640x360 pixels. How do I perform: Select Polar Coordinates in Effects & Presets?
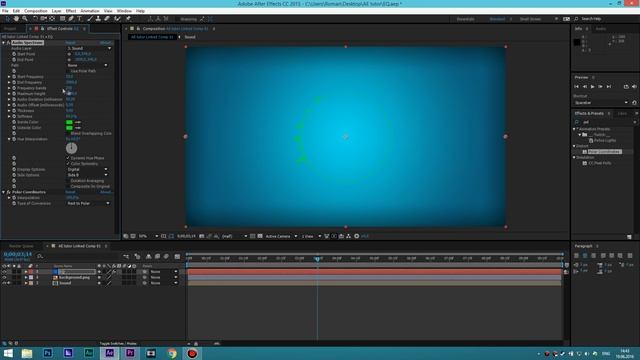pos(604,152)
